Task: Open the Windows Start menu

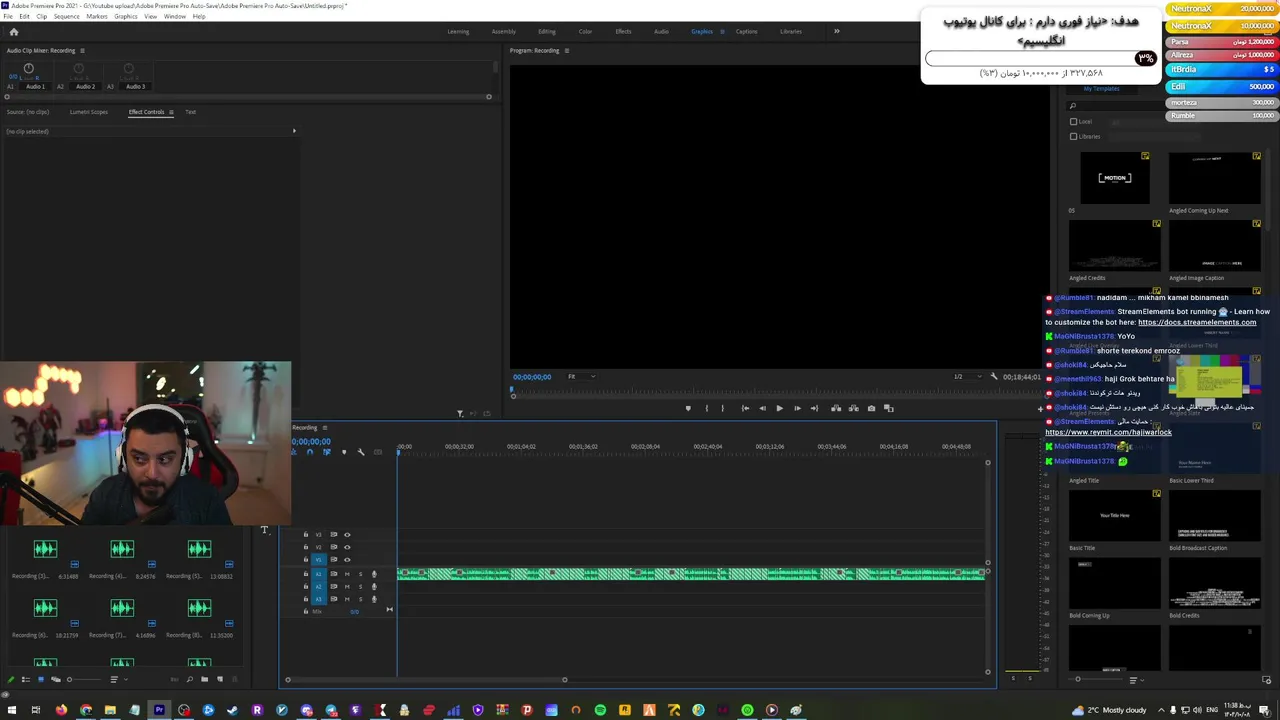Action: 12,710
